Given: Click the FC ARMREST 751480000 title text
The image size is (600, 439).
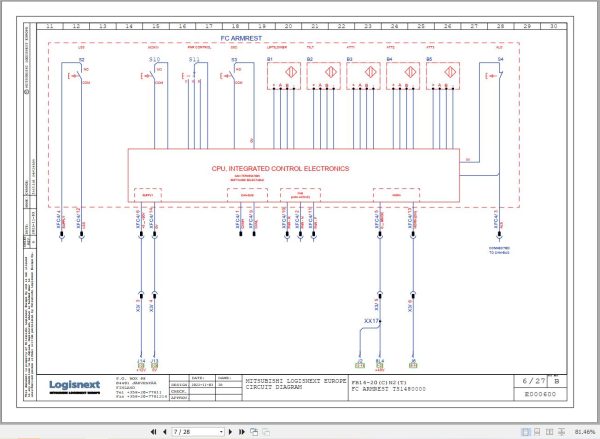Looking at the screenshot, I should 389,389.
